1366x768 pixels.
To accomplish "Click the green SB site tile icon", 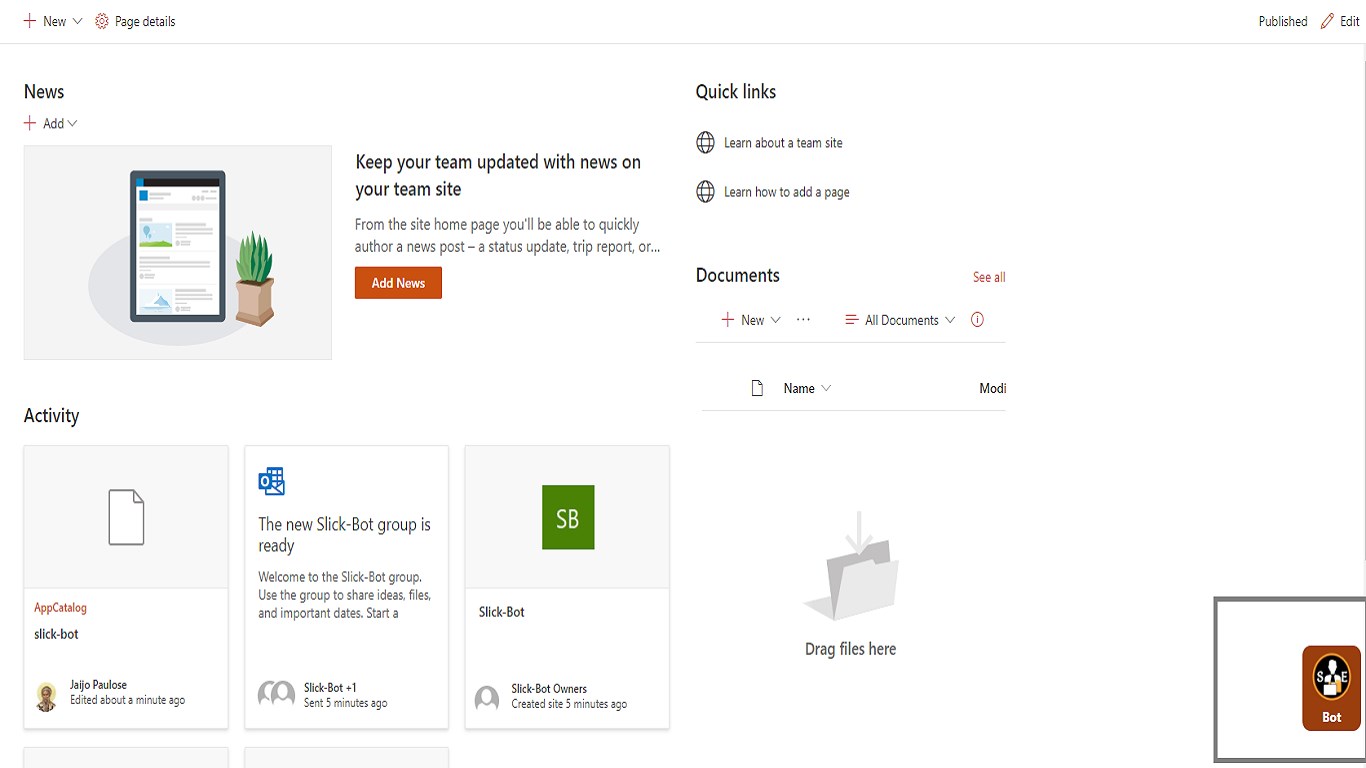I will pos(567,517).
